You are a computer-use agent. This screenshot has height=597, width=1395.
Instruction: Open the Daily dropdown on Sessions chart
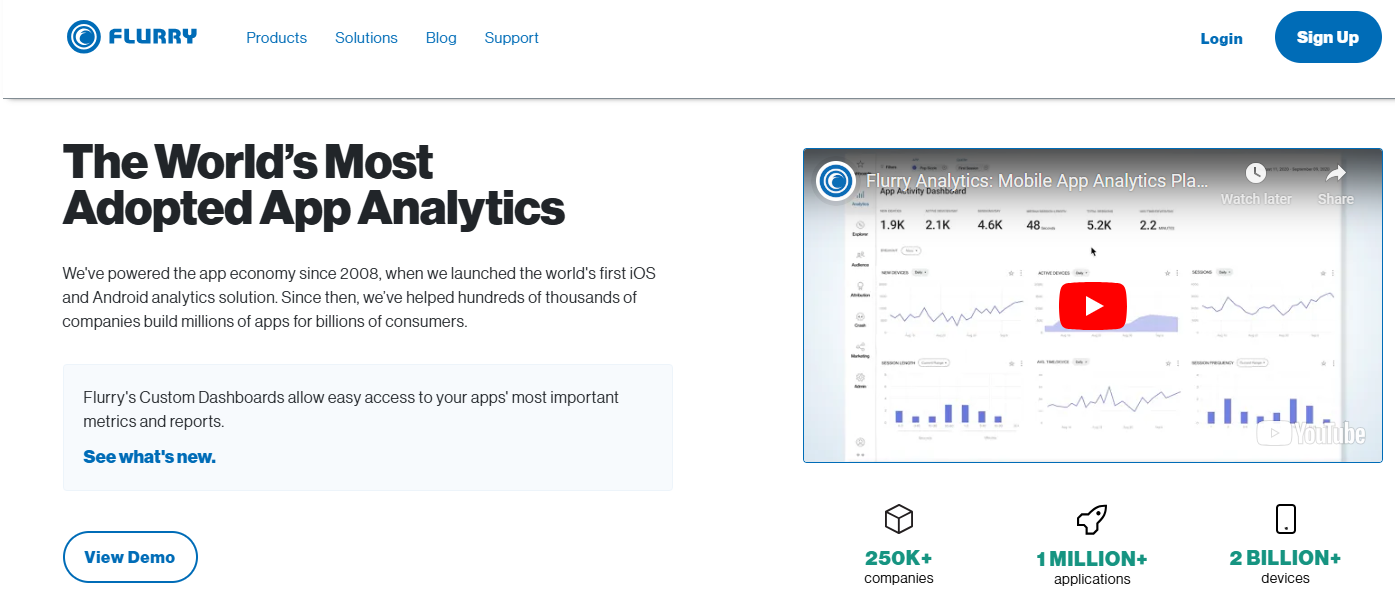[x=1224, y=272]
